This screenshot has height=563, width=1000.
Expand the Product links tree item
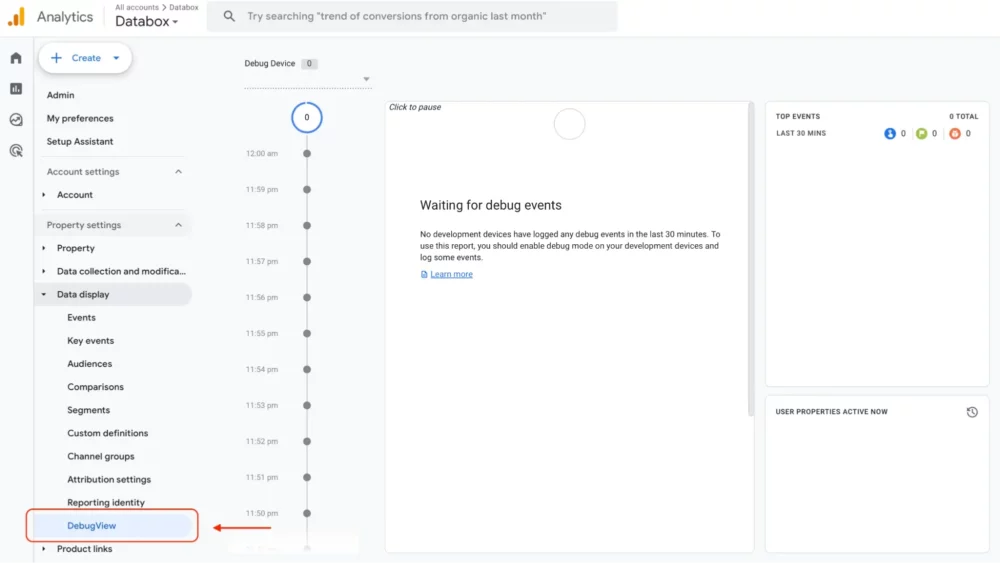click(44, 549)
